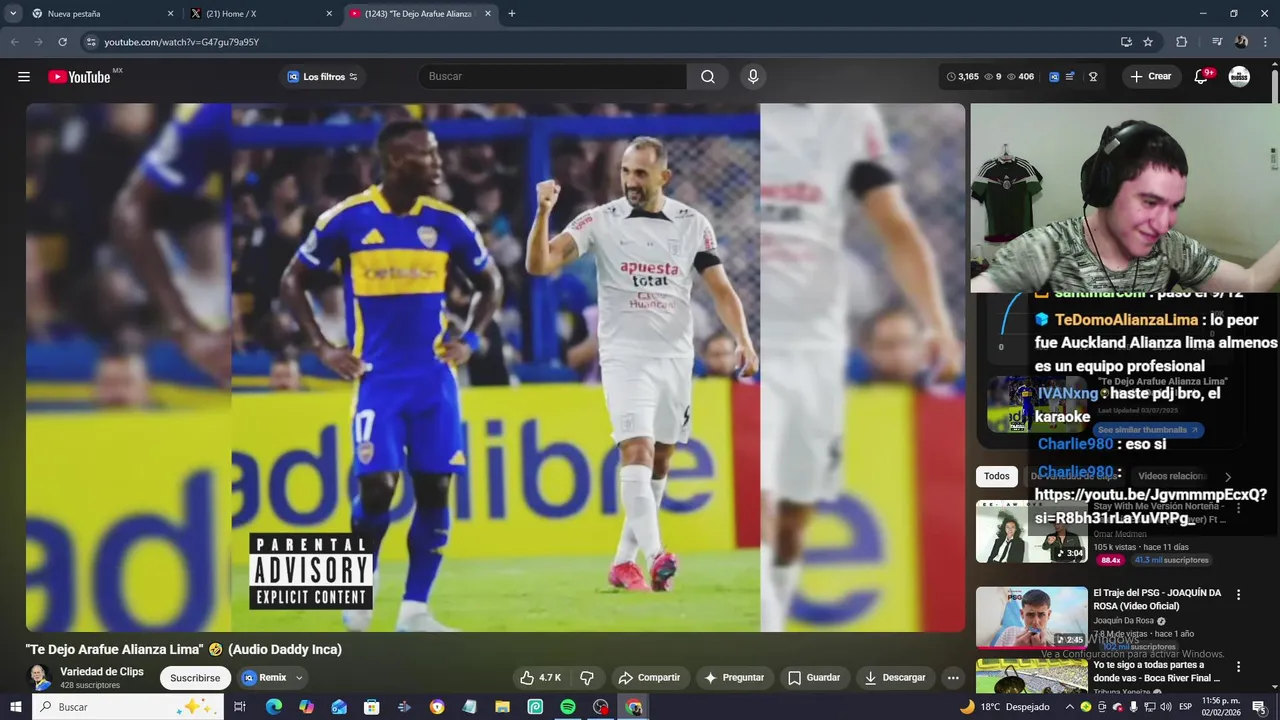1280x720 pixels.
Task: Open Chrome profile avatar in the toolbar
Action: click(1241, 42)
